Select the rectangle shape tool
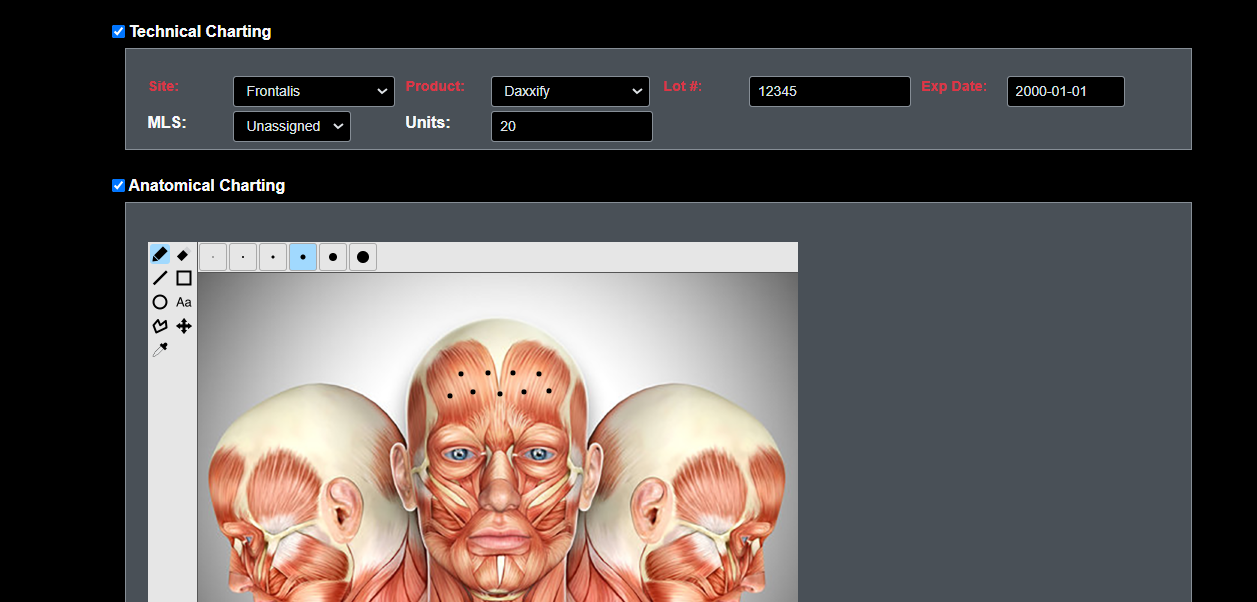This screenshot has height=602, width=1257. click(x=184, y=278)
